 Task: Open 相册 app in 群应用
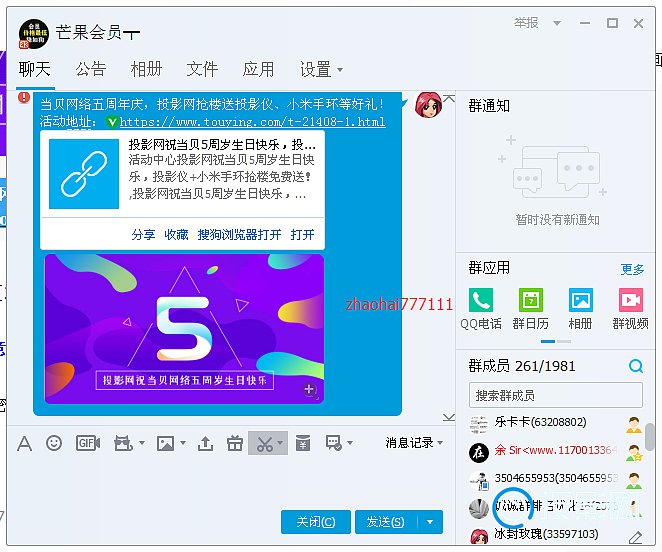pyautogui.click(x=581, y=308)
